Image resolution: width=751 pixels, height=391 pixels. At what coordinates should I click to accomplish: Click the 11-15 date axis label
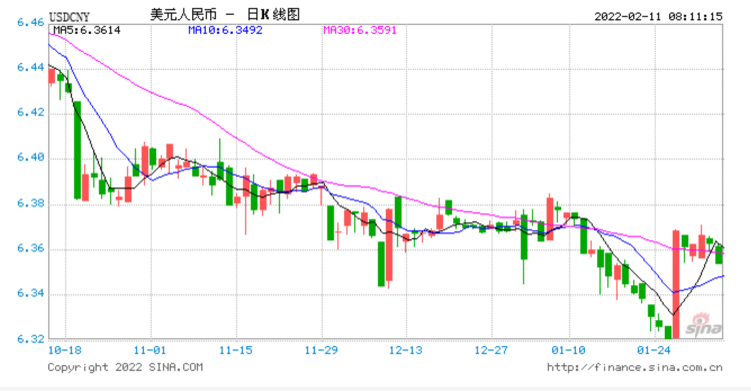(x=235, y=350)
